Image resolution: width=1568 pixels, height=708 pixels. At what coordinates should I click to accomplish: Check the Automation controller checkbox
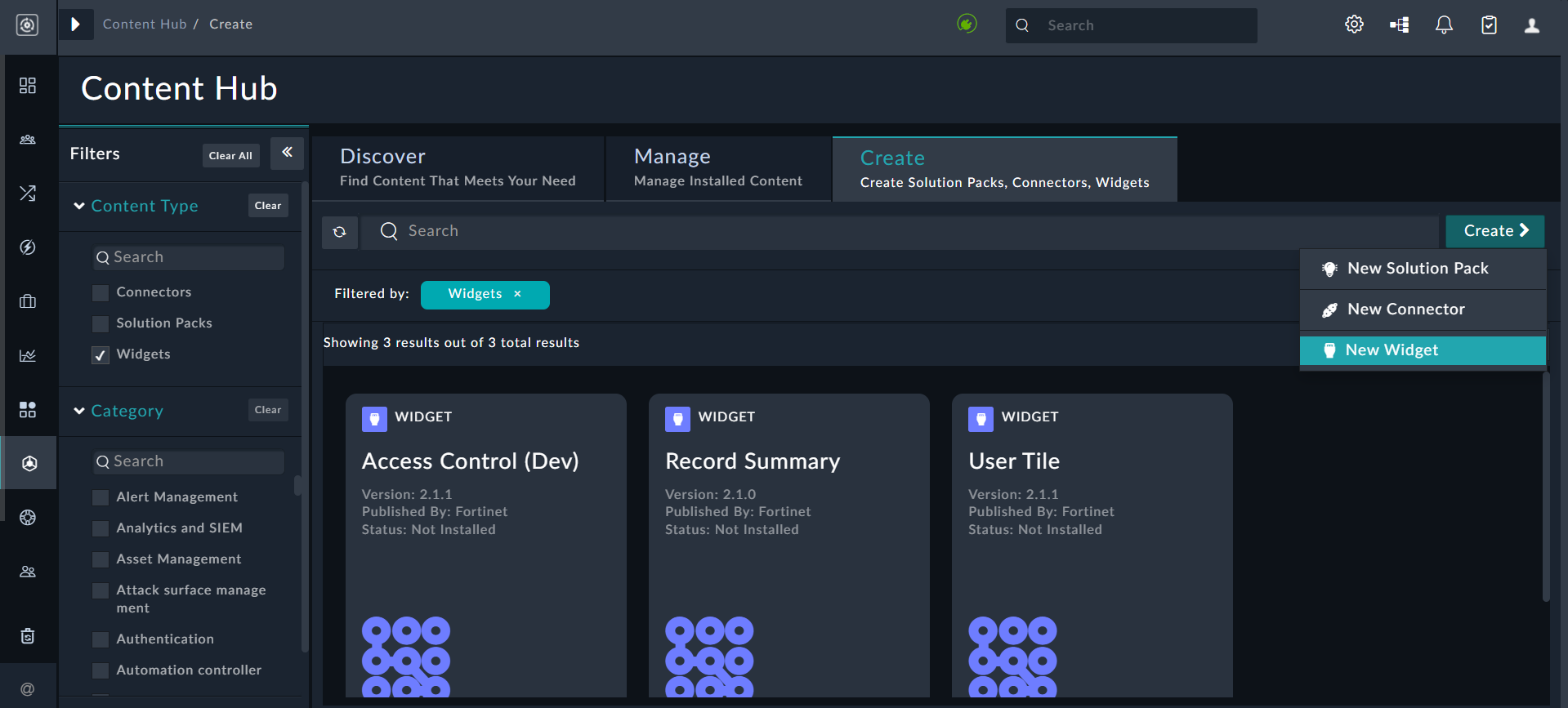101,670
